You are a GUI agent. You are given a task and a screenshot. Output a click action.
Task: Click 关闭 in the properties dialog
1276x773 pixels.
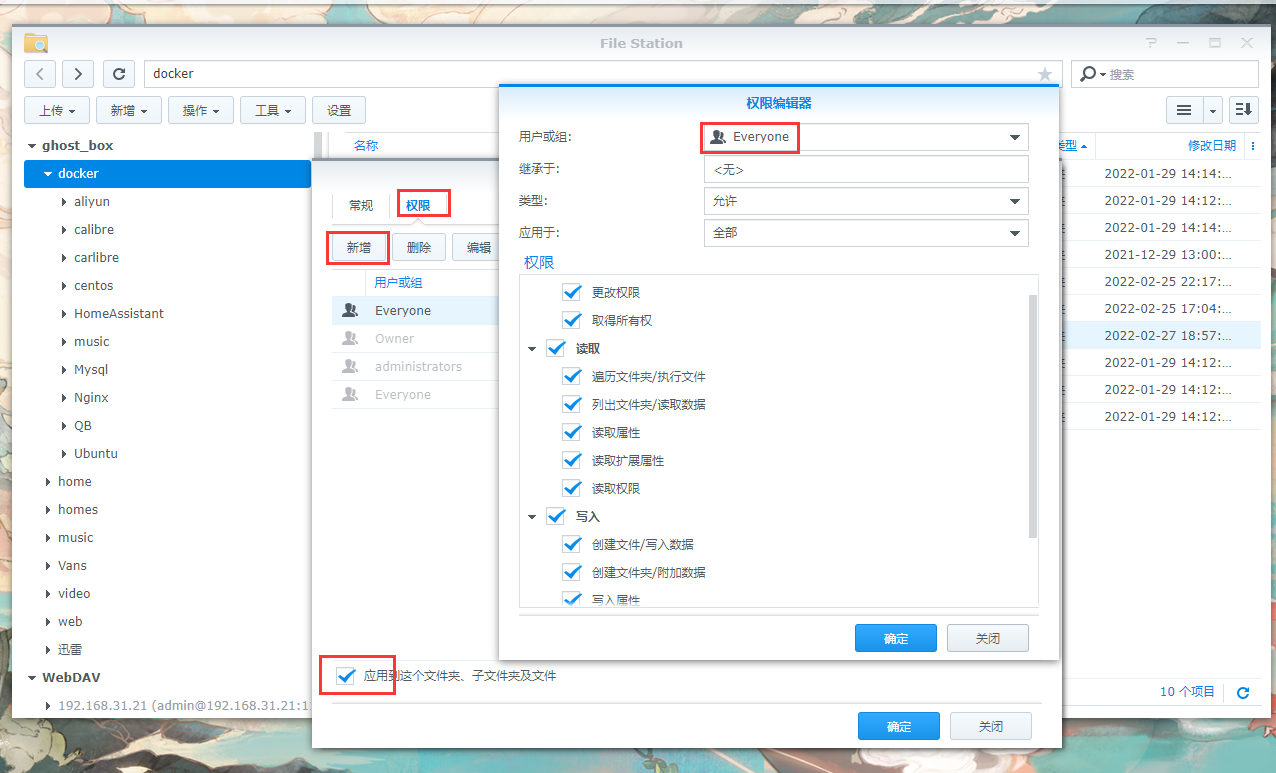(991, 726)
